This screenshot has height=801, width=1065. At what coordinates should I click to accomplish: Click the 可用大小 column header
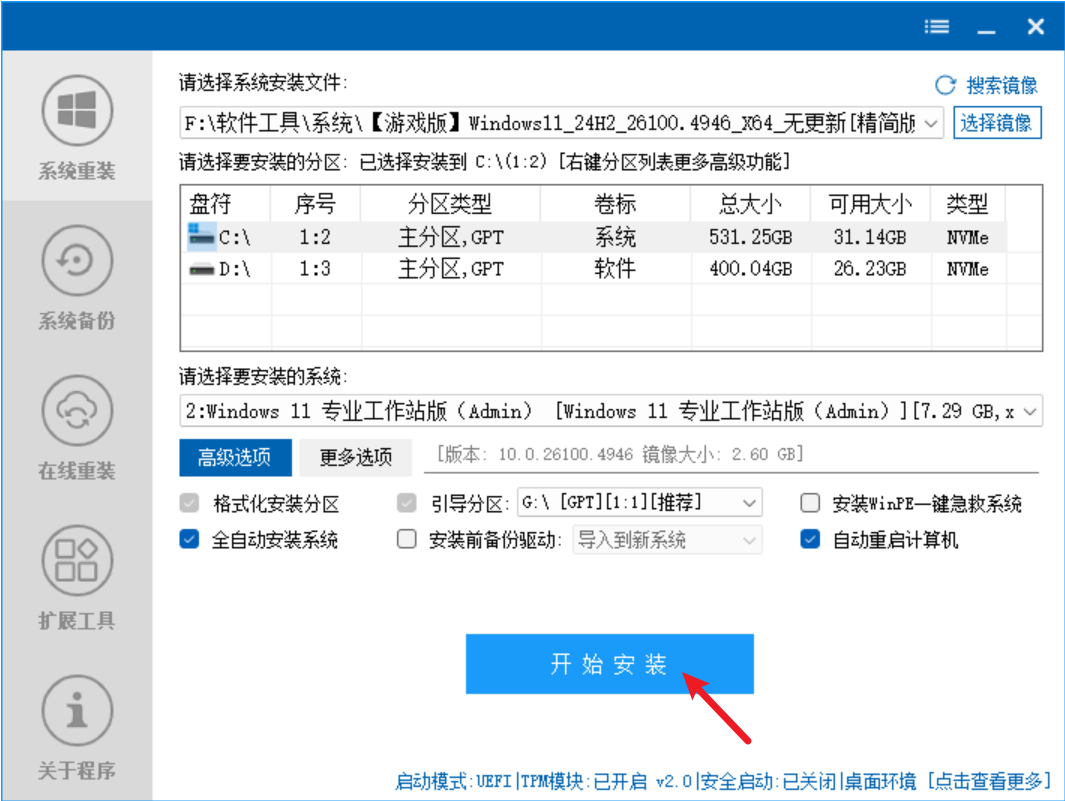[869, 203]
